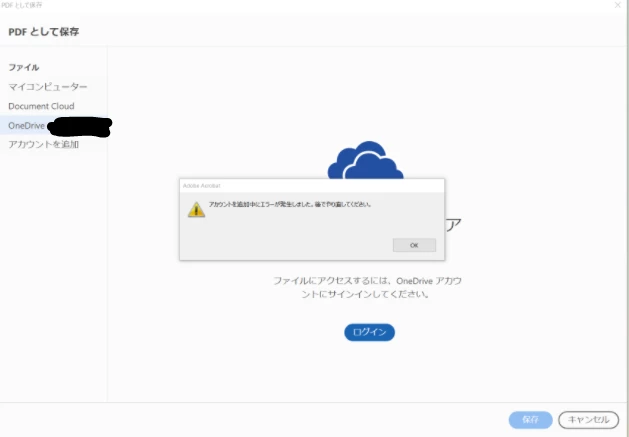Image resolution: width=629 pixels, height=437 pixels.
Task: Dismiss the error dialog with OK
Action: click(414, 245)
